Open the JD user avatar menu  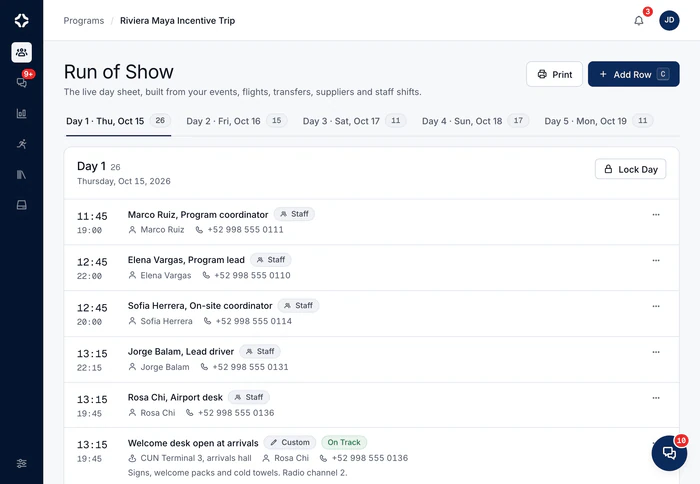click(669, 21)
